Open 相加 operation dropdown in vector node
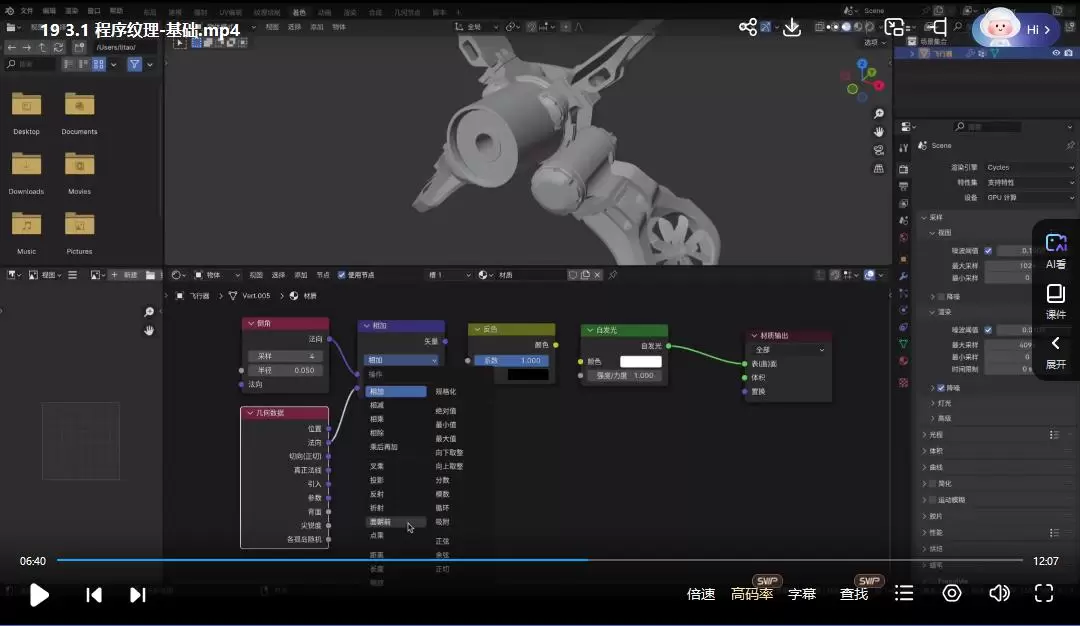 (x=402, y=360)
